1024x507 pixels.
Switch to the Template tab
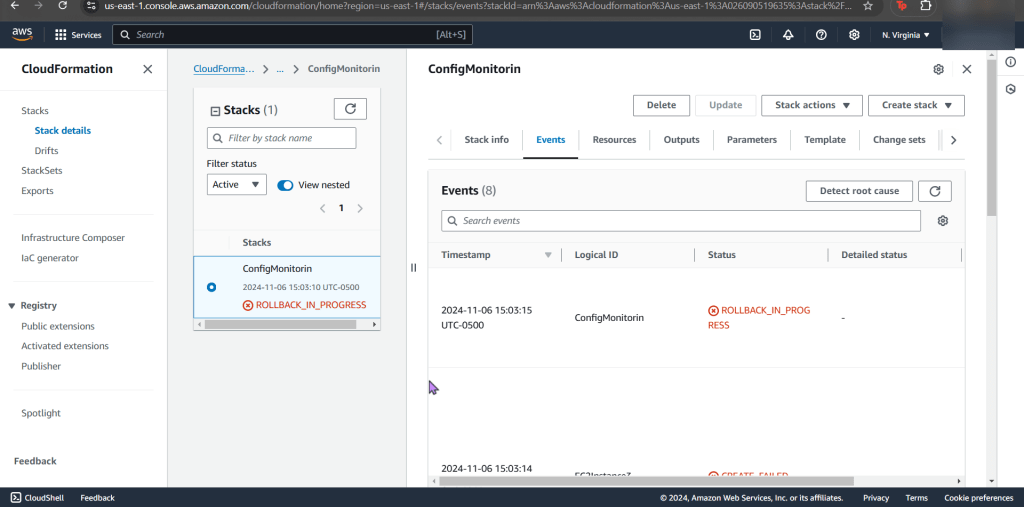coord(825,140)
